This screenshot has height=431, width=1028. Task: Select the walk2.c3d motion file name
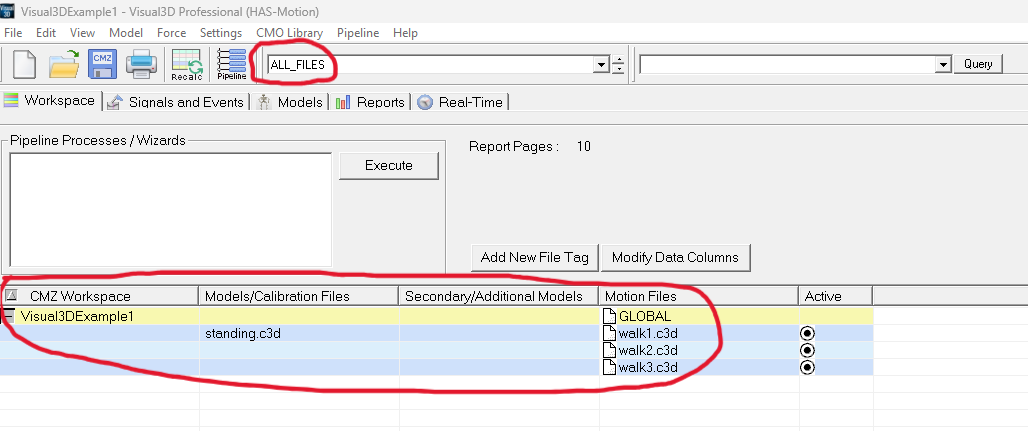(x=648, y=350)
